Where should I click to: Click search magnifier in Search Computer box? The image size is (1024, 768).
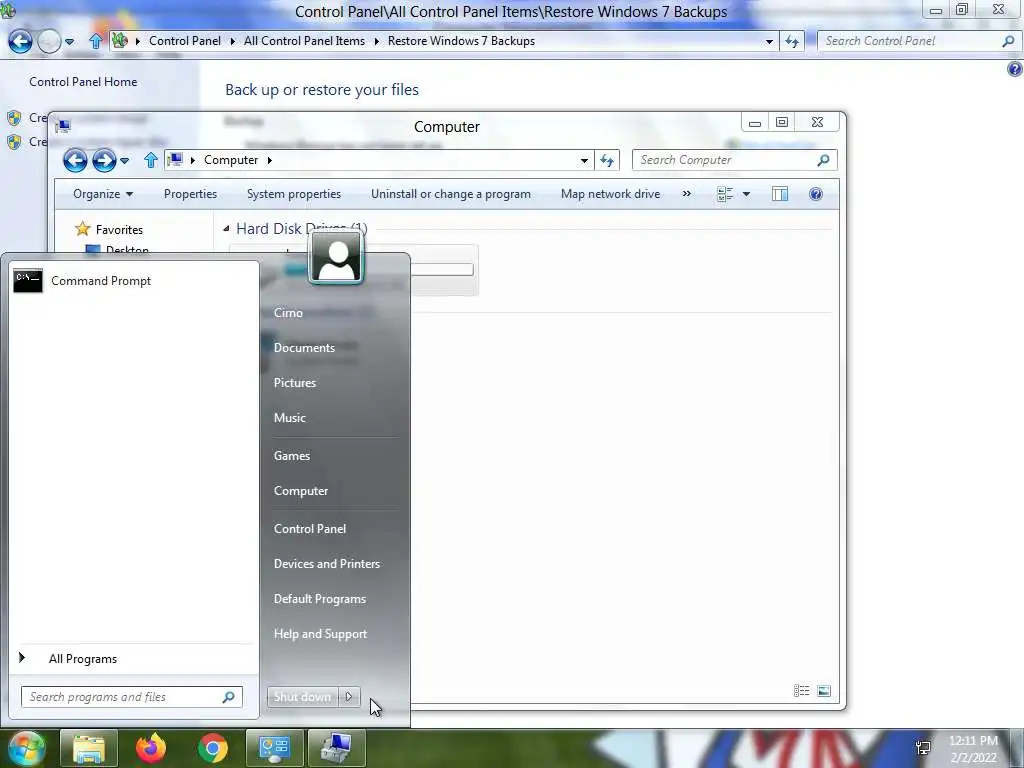(824, 160)
